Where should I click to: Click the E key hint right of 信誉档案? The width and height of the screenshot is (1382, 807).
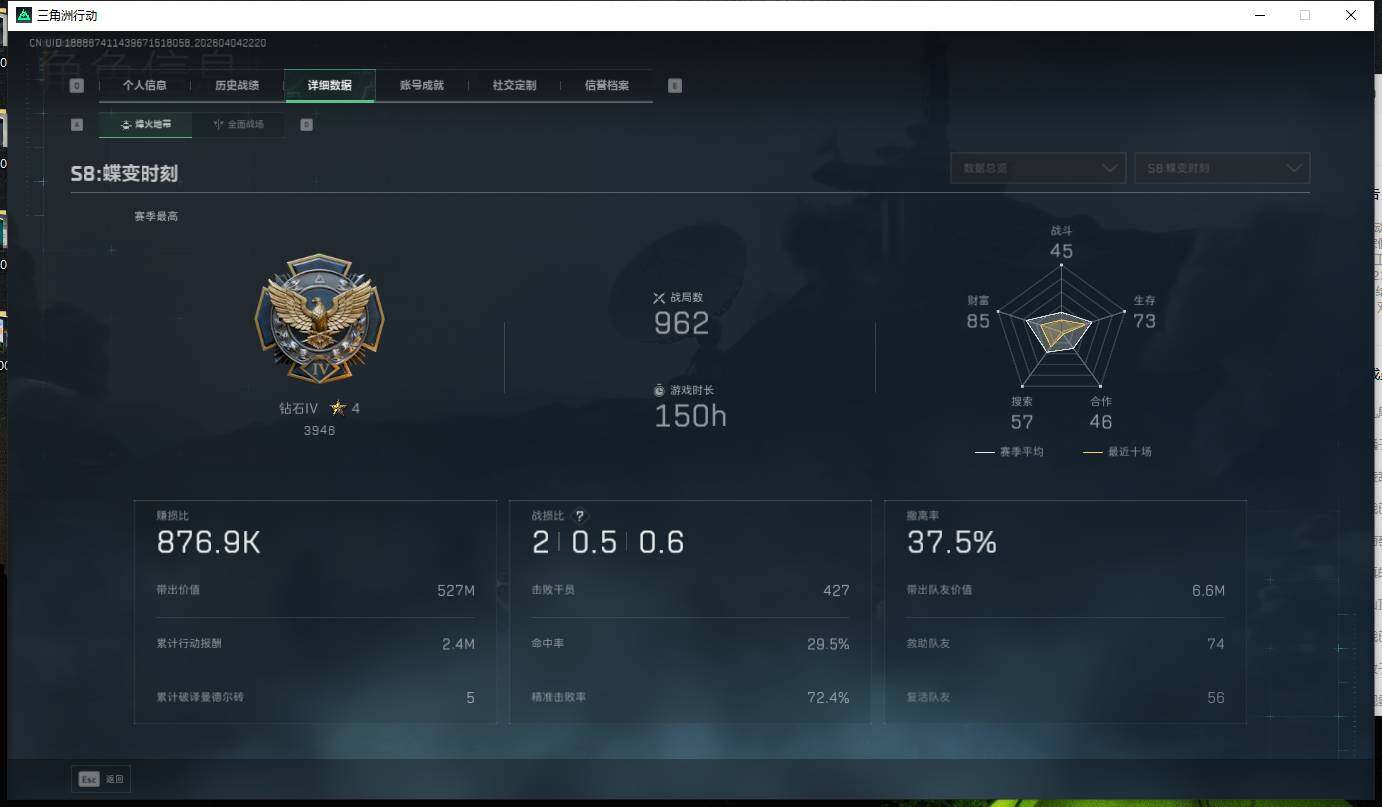point(675,86)
